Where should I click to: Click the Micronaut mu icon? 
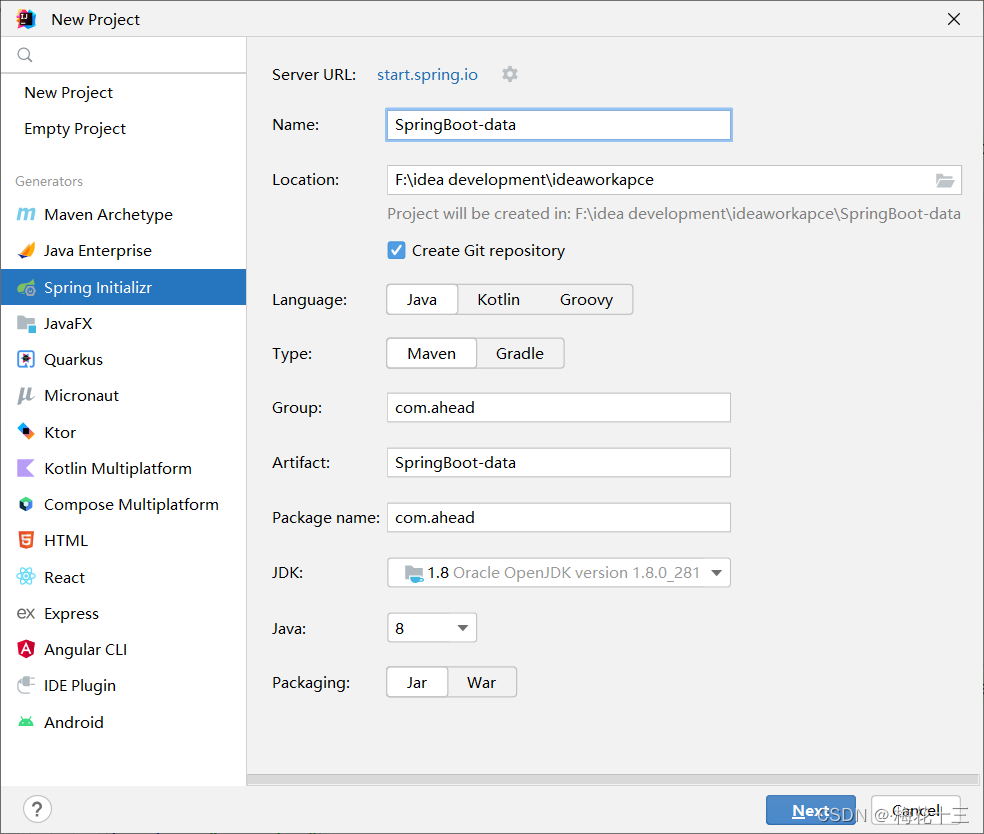(x=26, y=395)
